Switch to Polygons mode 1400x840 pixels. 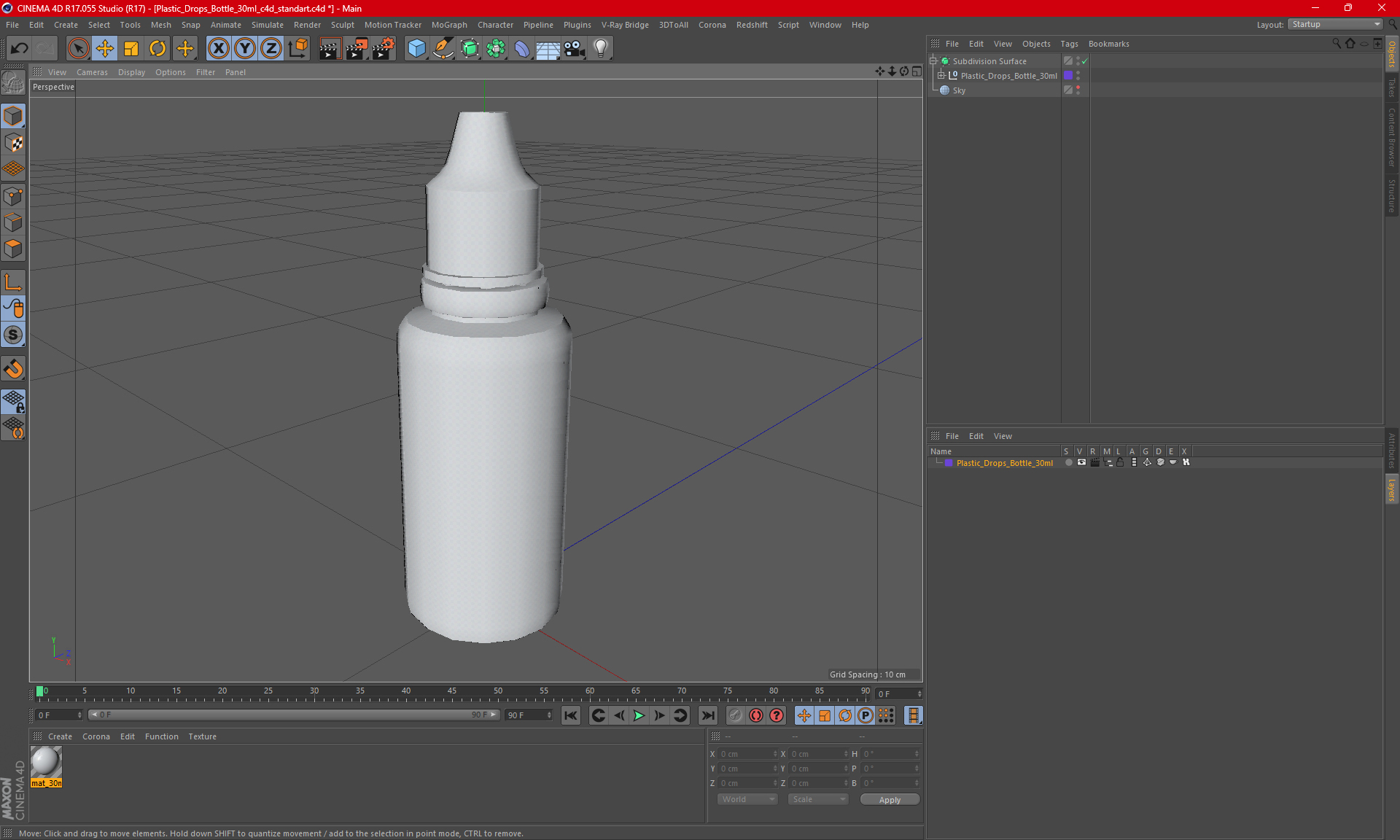coord(13,249)
